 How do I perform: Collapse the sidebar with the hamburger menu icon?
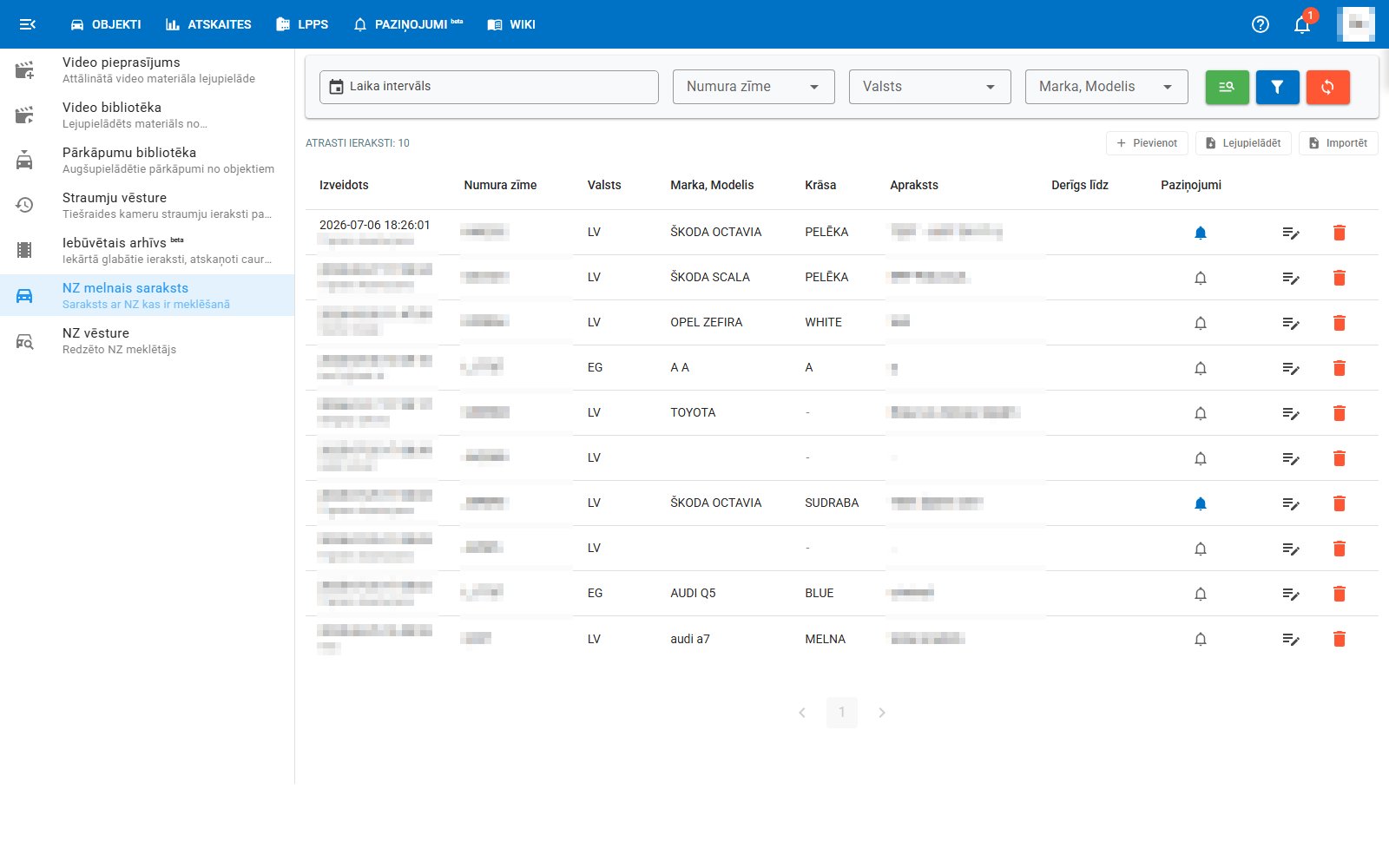click(x=28, y=24)
